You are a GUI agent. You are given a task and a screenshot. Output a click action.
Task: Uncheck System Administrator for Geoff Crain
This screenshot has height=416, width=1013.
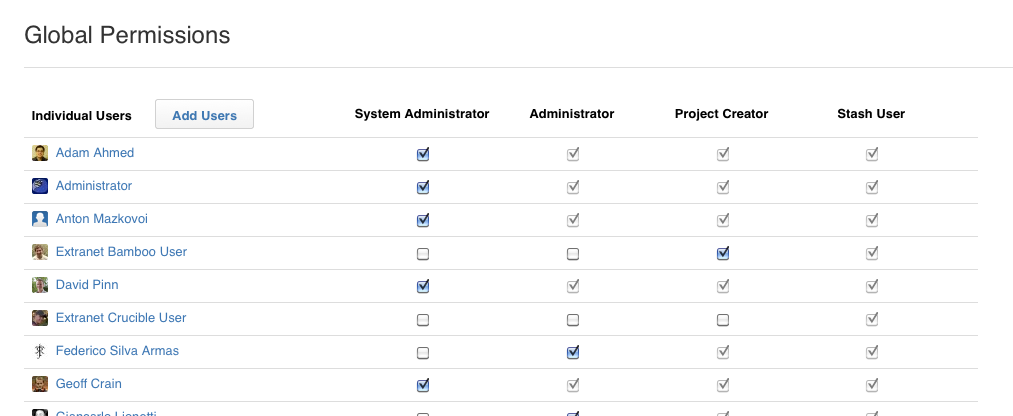423,385
